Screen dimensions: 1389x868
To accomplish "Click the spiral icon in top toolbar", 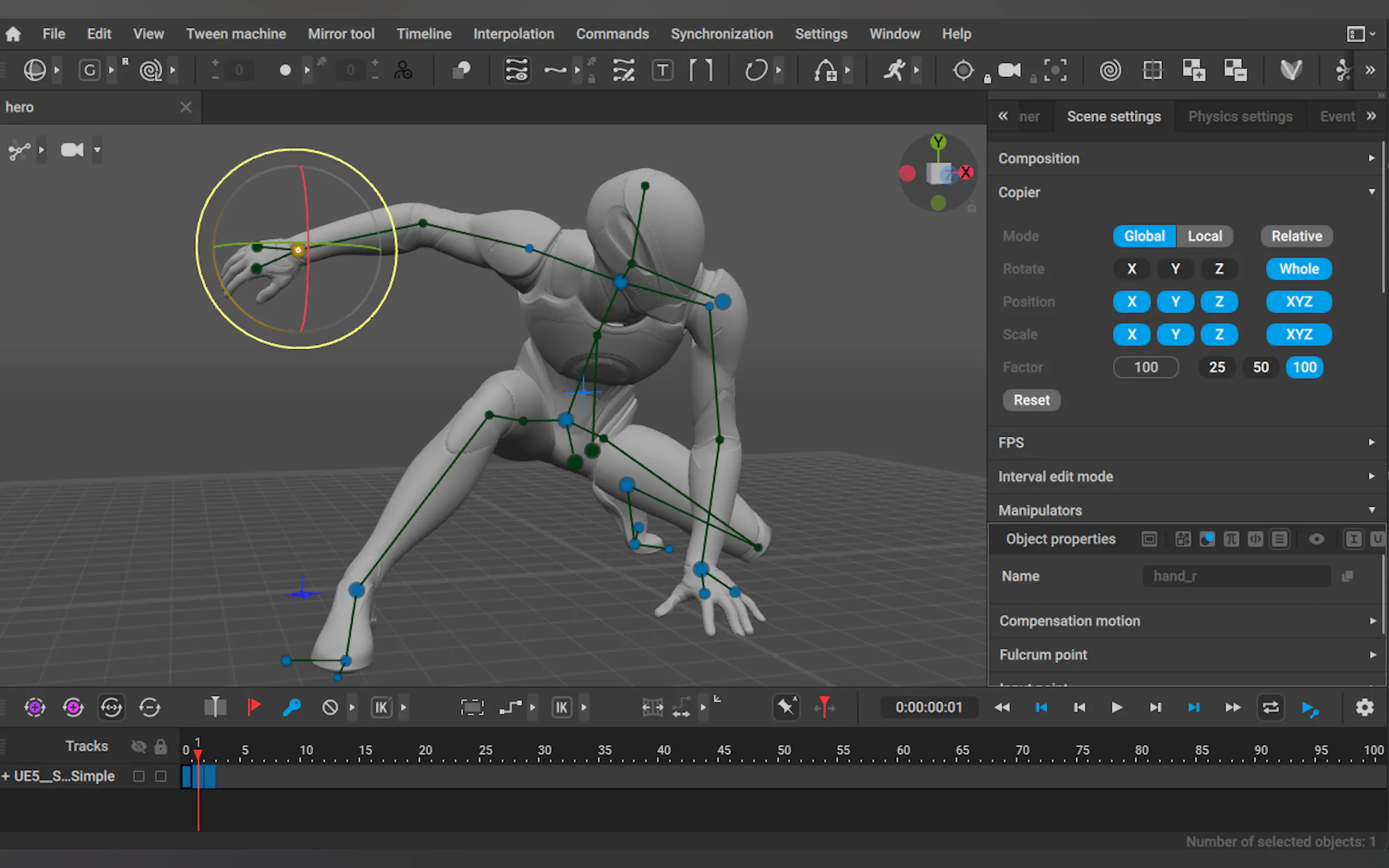I will [1110, 71].
